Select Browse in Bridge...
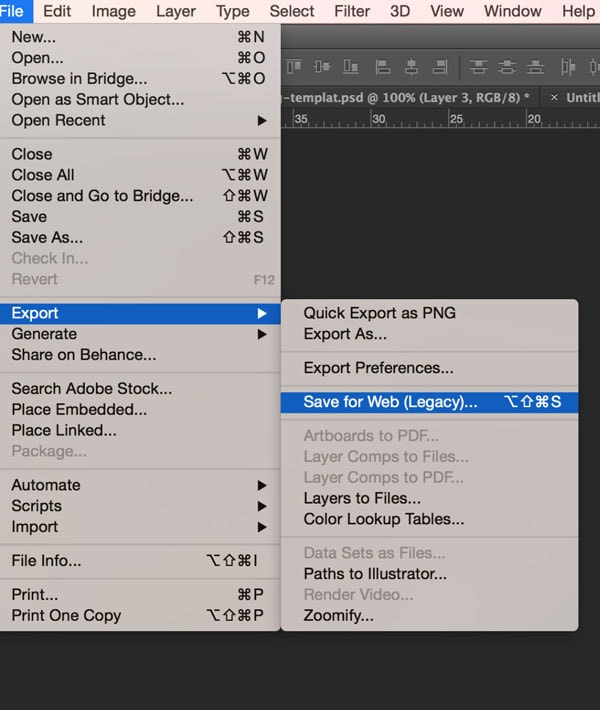 (140, 79)
